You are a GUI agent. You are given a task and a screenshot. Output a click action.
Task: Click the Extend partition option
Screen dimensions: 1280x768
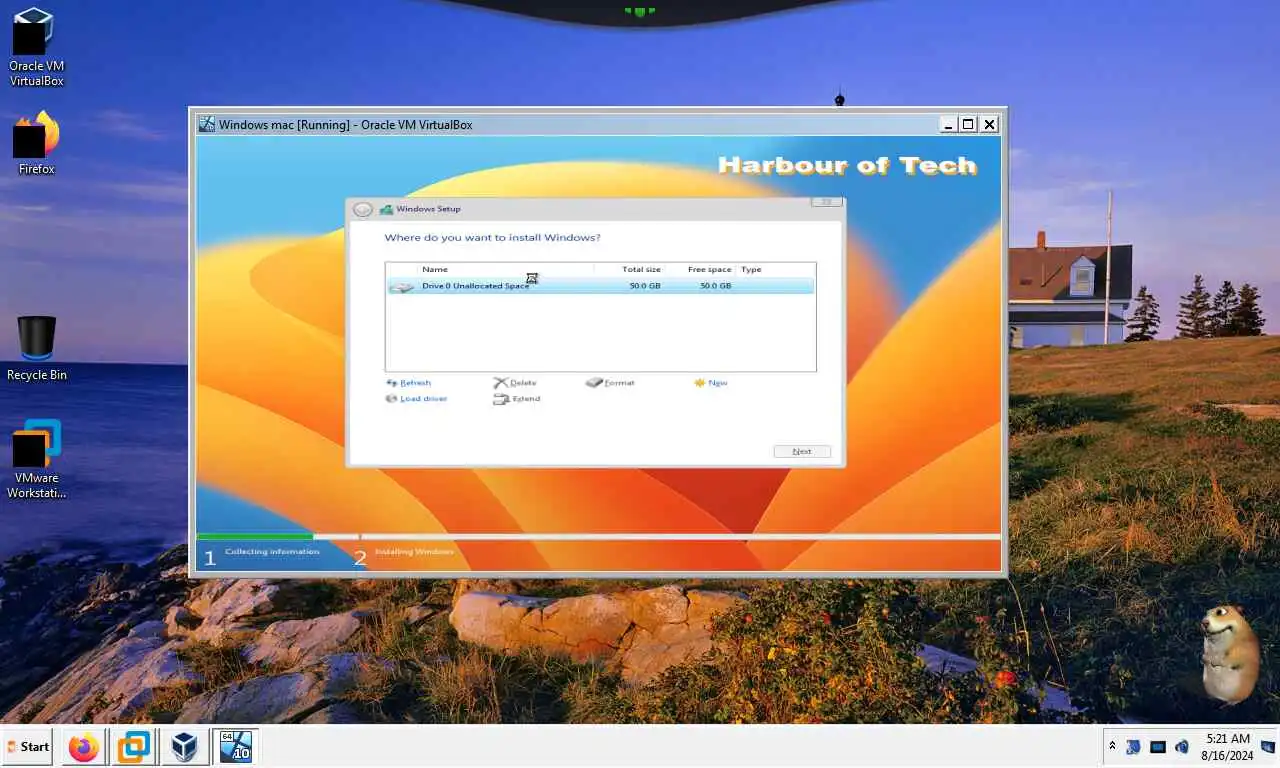[x=517, y=399]
